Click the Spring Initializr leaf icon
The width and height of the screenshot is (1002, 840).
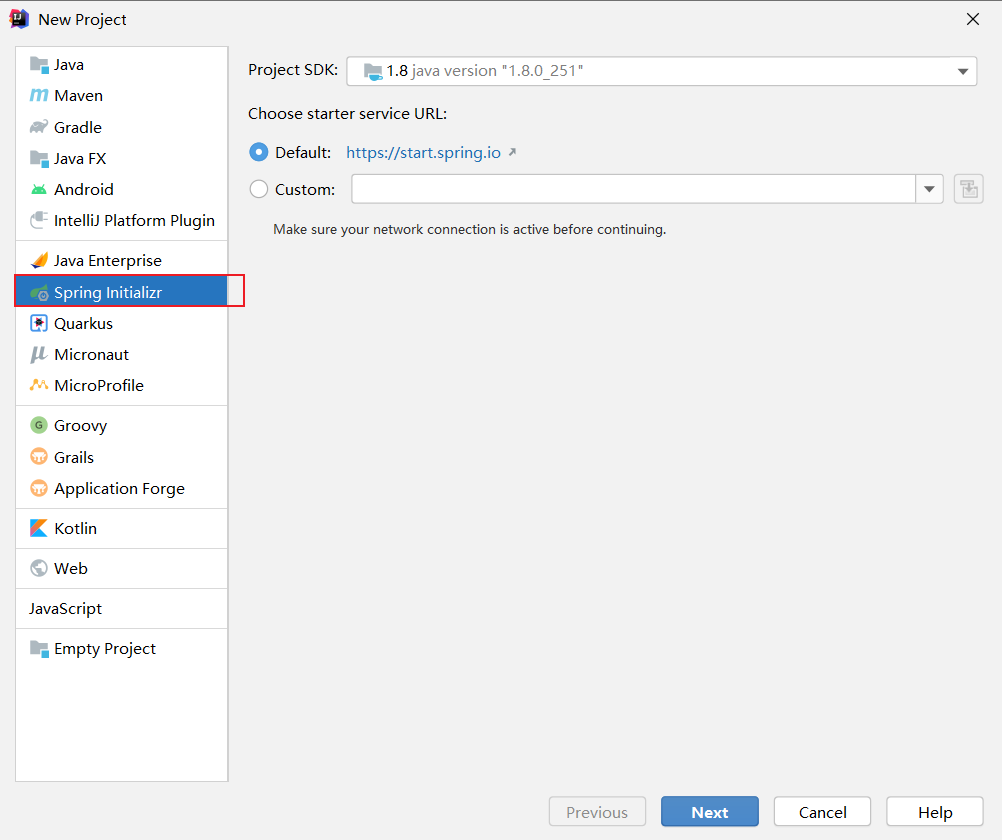pyautogui.click(x=39, y=293)
